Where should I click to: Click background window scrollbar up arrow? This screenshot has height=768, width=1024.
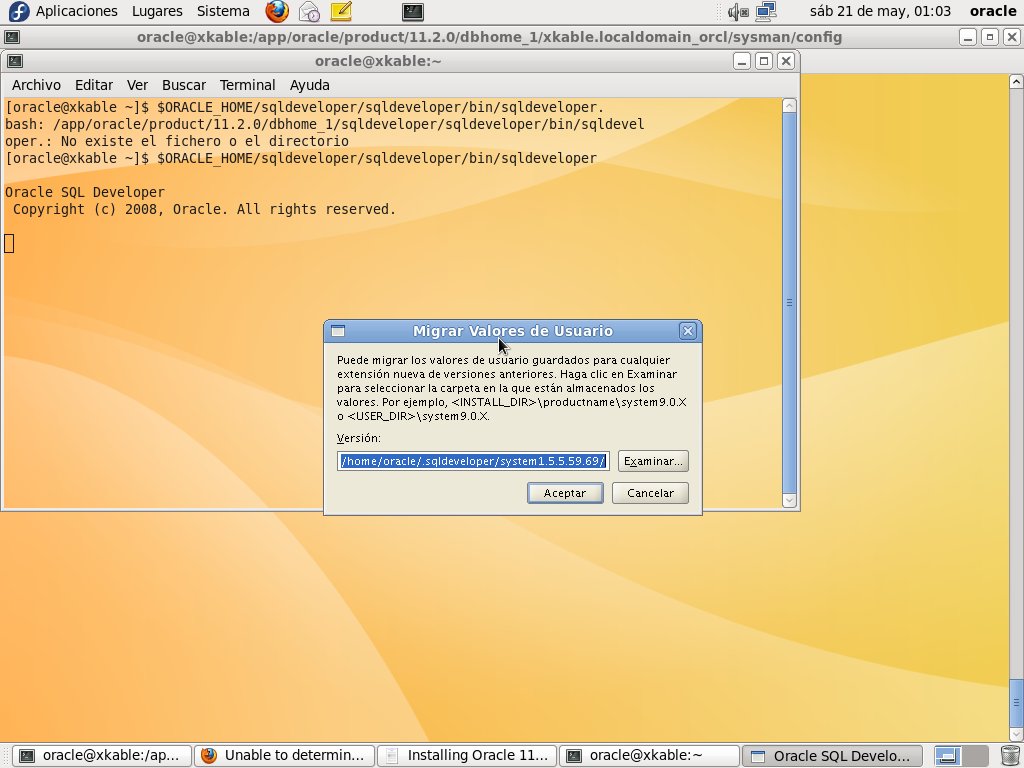[x=1016, y=82]
